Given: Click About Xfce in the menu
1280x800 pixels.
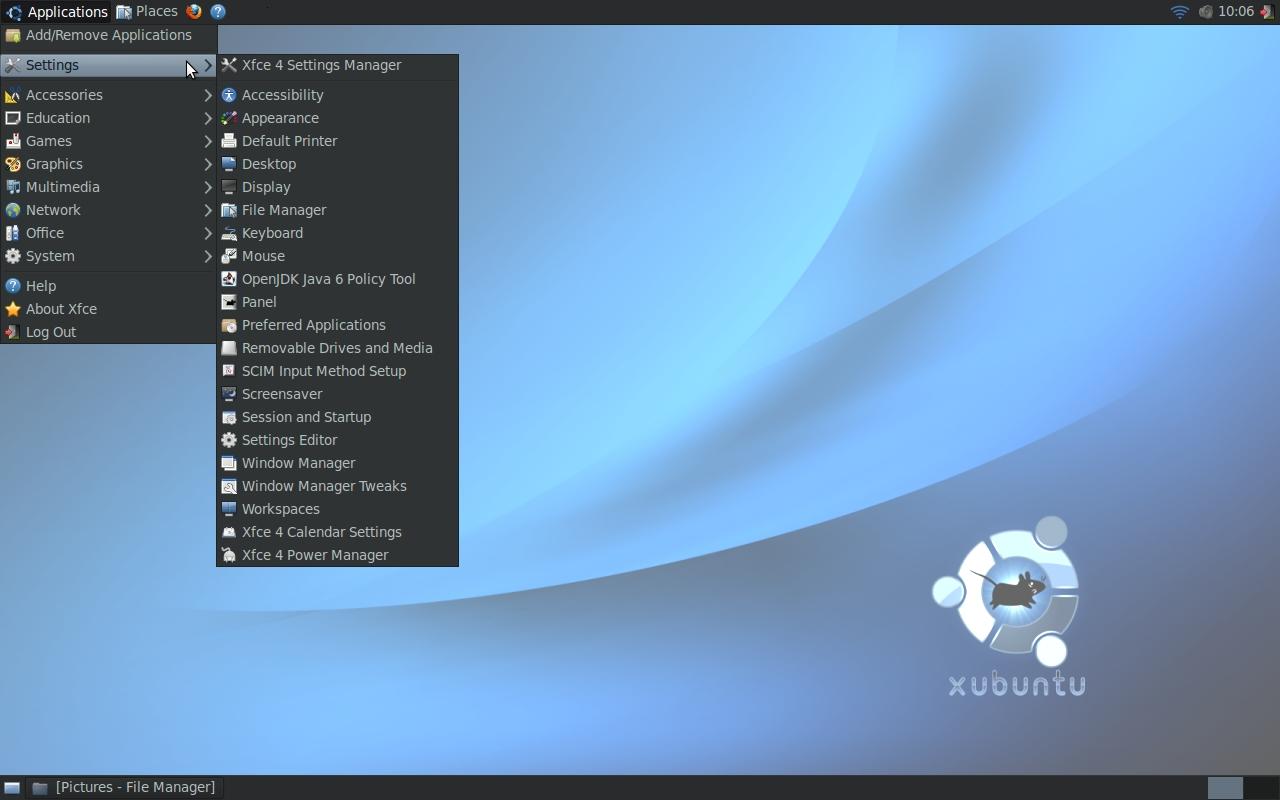Looking at the screenshot, I should [61, 309].
